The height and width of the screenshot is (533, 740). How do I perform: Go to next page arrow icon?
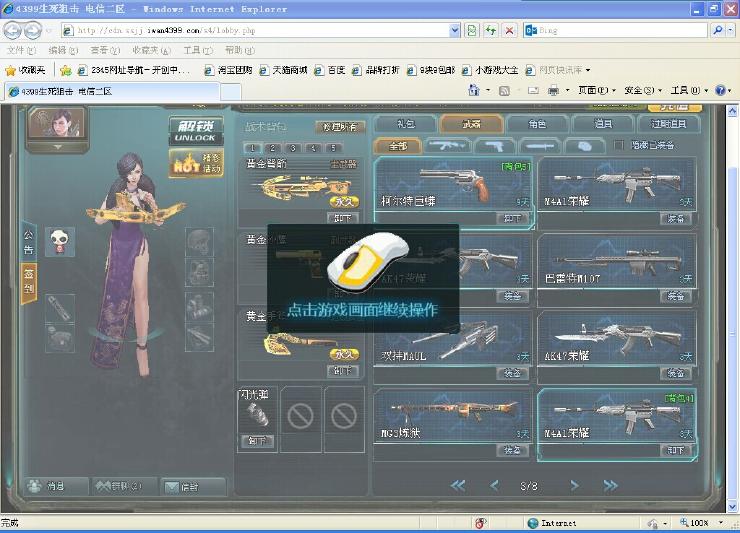pos(574,485)
